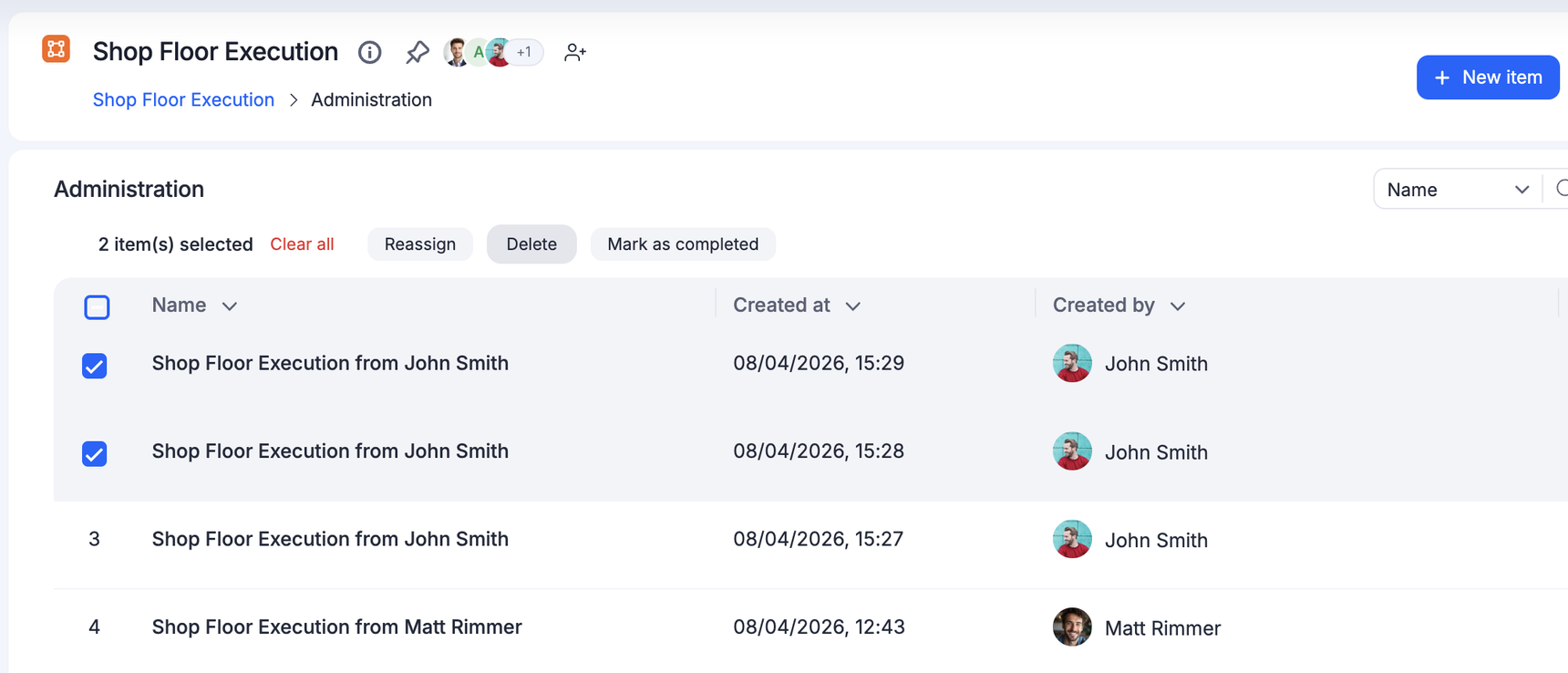Click the orange Shop Floor Execution app icon

[56, 49]
